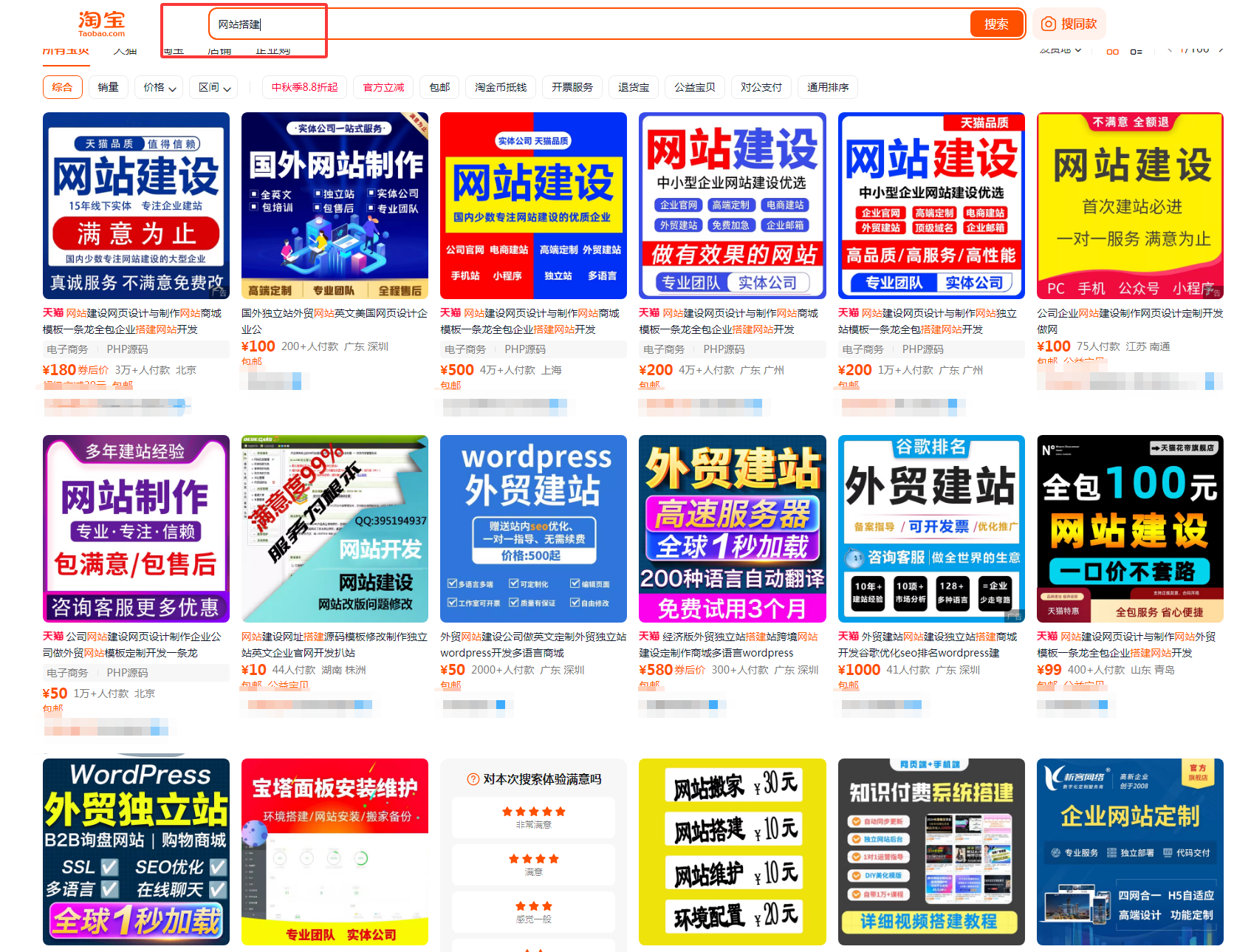Toggle the 包邮 filter
Screen dimensions: 1251x952
[439, 86]
